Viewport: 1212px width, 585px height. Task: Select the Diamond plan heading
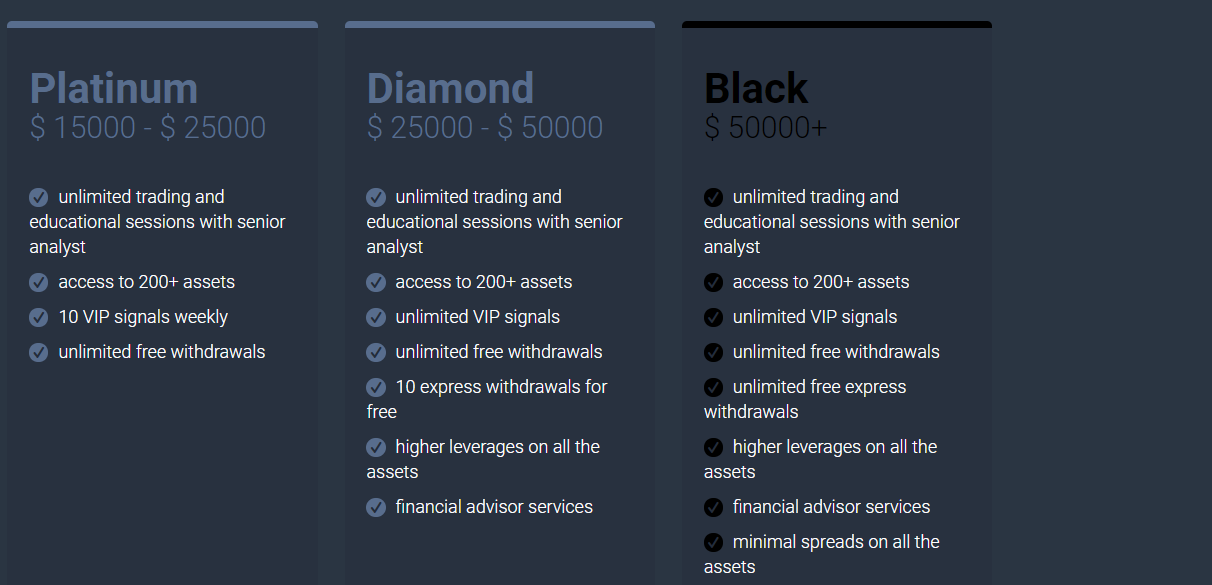[x=450, y=88]
